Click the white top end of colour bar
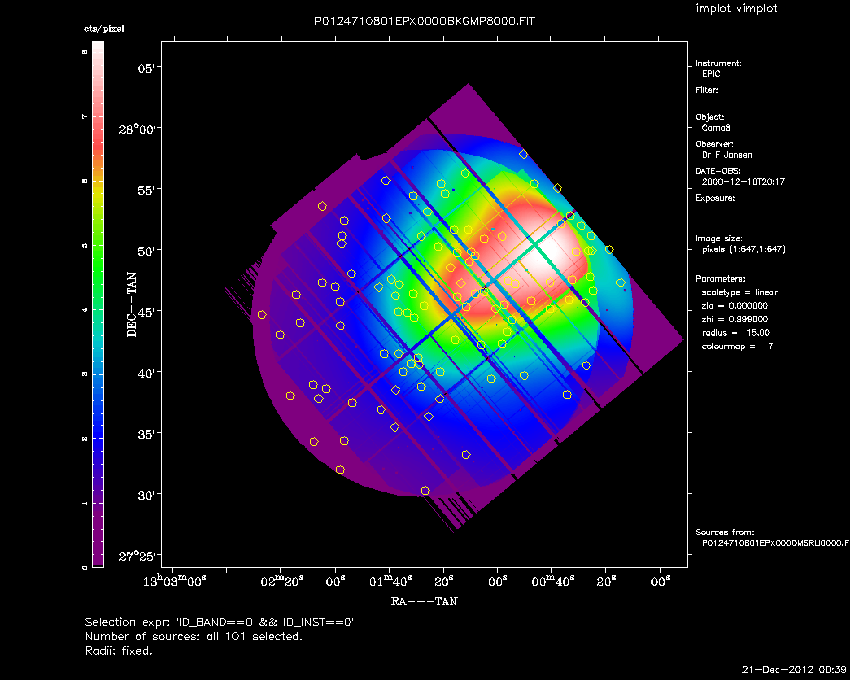The height and width of the screenshot is (680, 850). point(98,49)
